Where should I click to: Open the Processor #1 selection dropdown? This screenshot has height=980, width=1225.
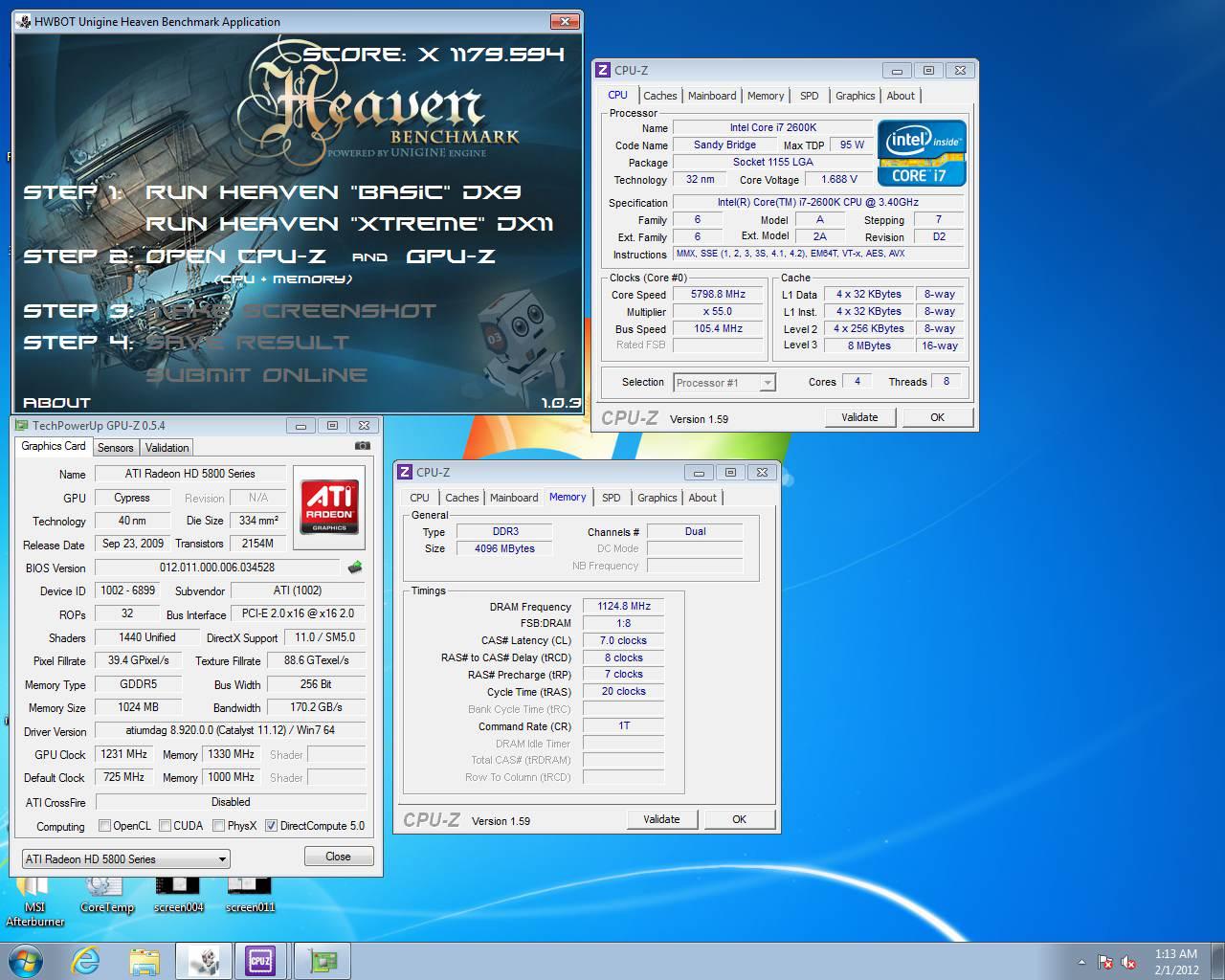pos(724,383)
